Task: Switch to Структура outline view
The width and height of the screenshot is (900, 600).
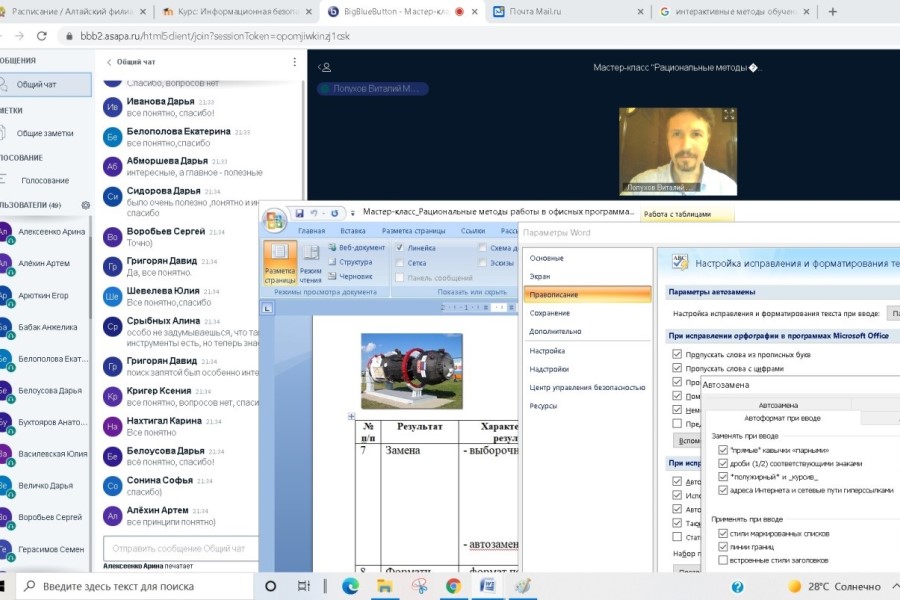Action: point(351,262)
